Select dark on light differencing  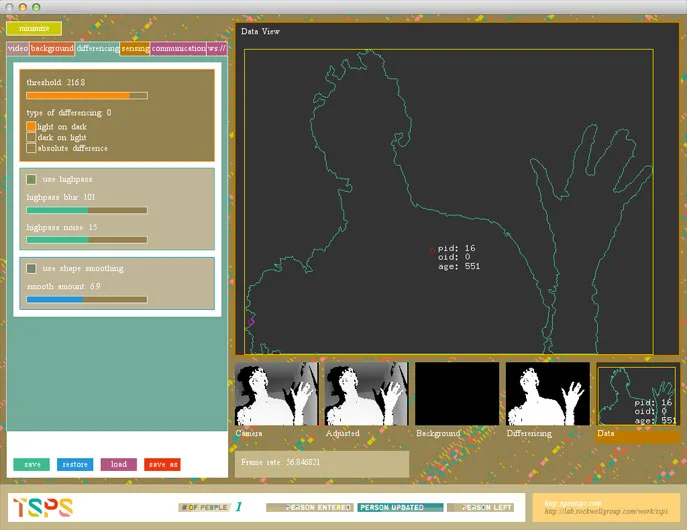click(x=31, y=138)
